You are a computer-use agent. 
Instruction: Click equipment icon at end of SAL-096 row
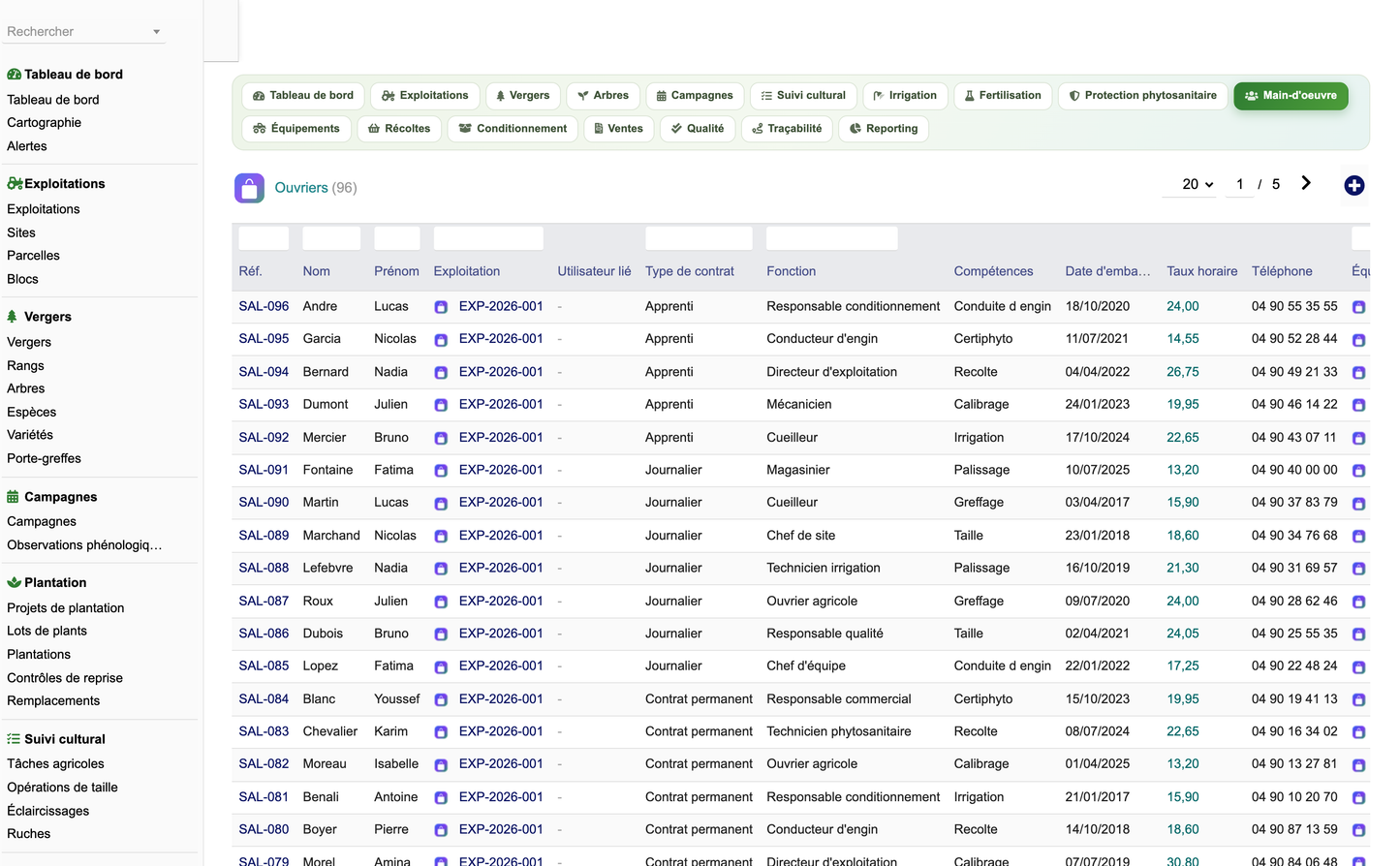click(x=1358, y=307)
